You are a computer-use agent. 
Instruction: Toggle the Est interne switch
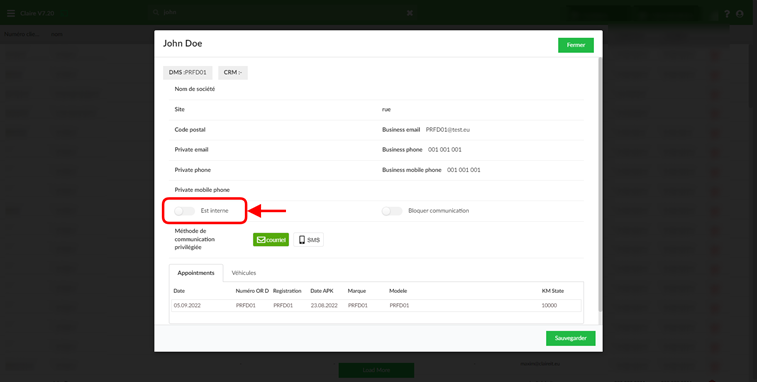(184, 211)
